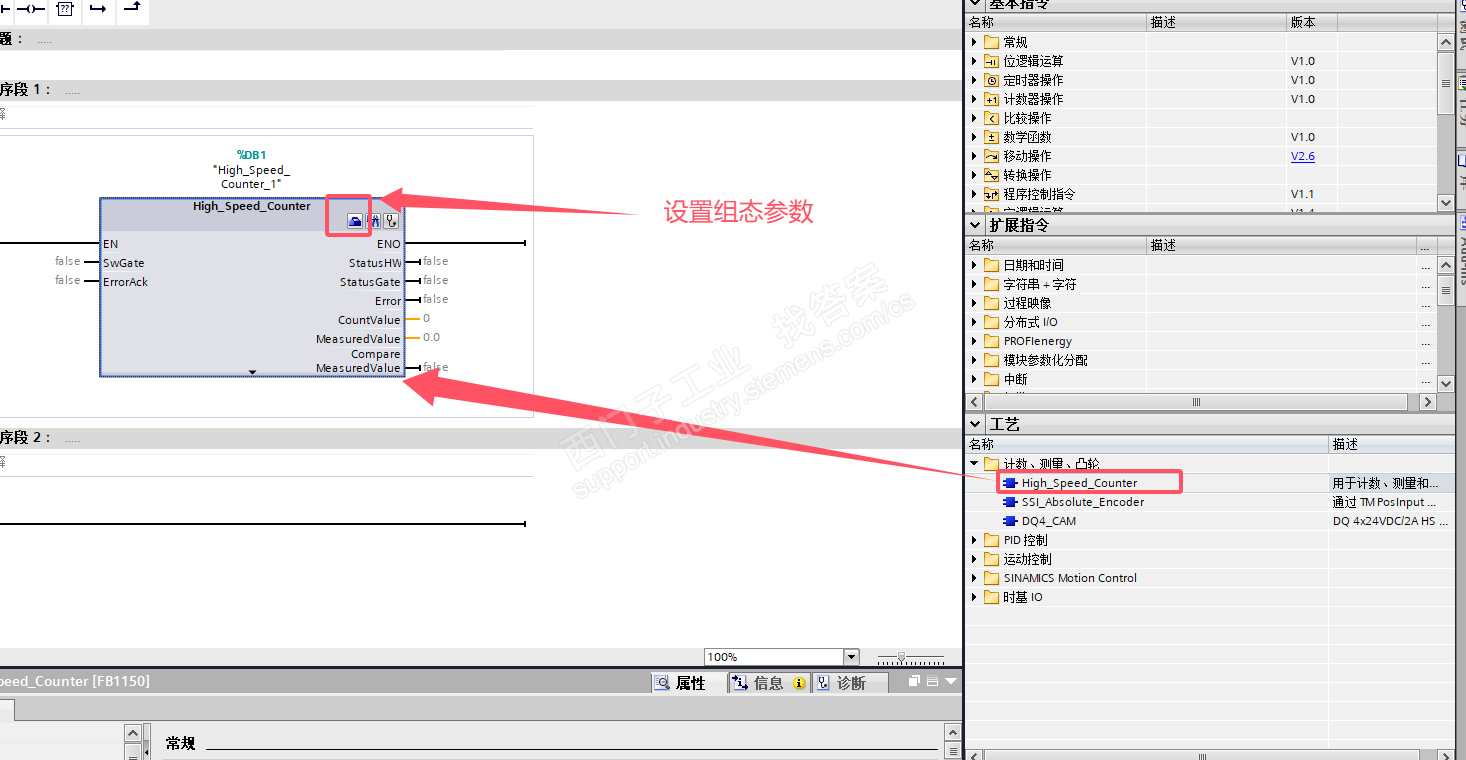The height and width of the screenshot is (760, 1466).
Task: Collapse the 基本指令 section
Action: (975, 4)
